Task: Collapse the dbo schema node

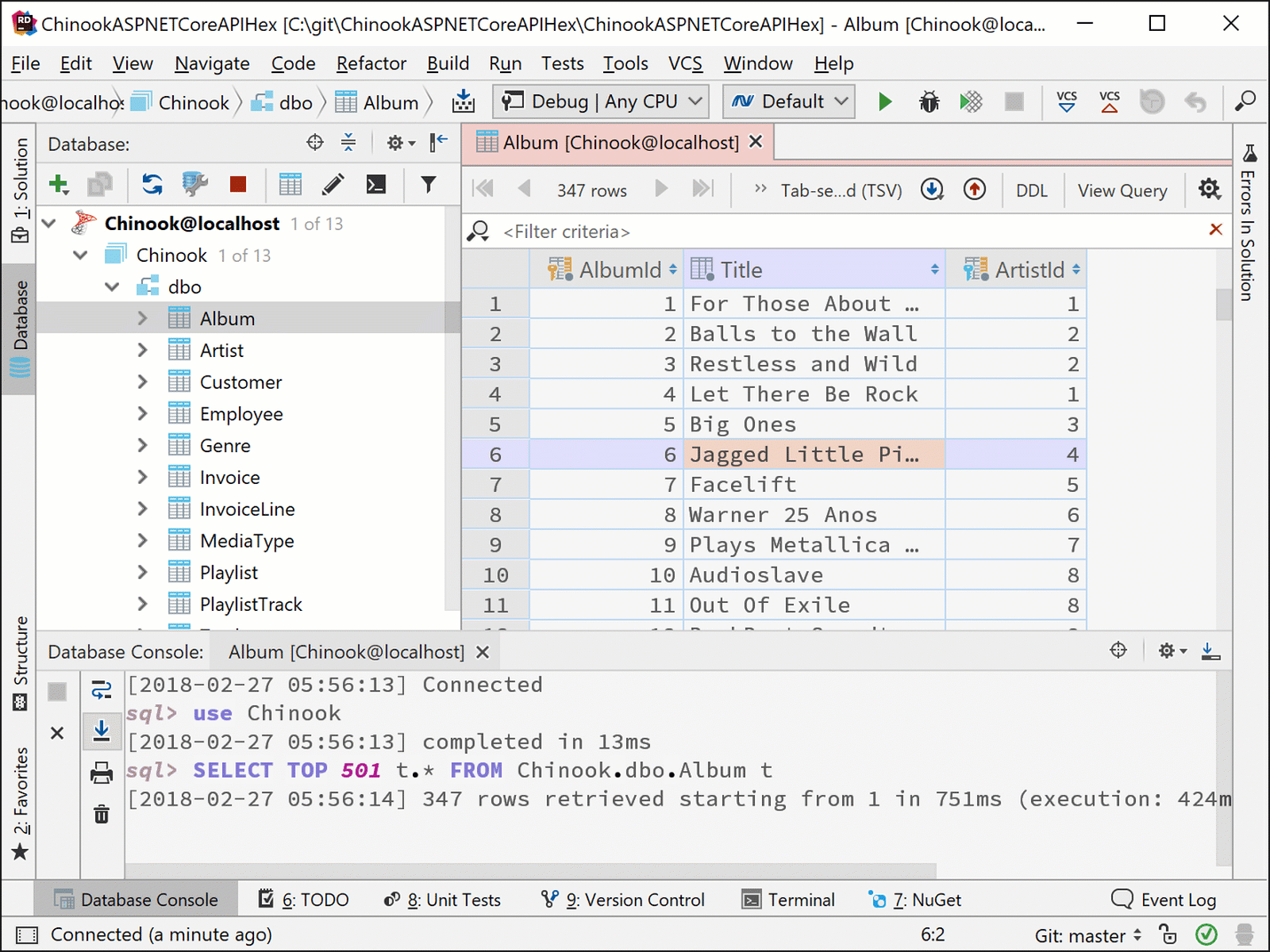Action: (x=112, y=286)
